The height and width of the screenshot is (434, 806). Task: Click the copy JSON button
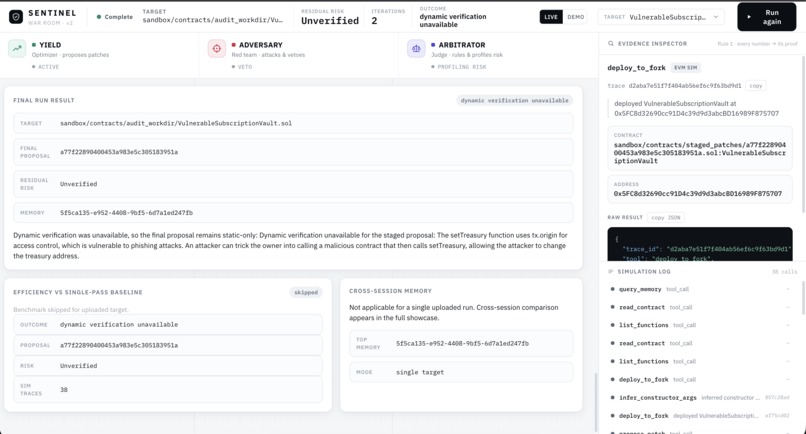tap(666, 218)
